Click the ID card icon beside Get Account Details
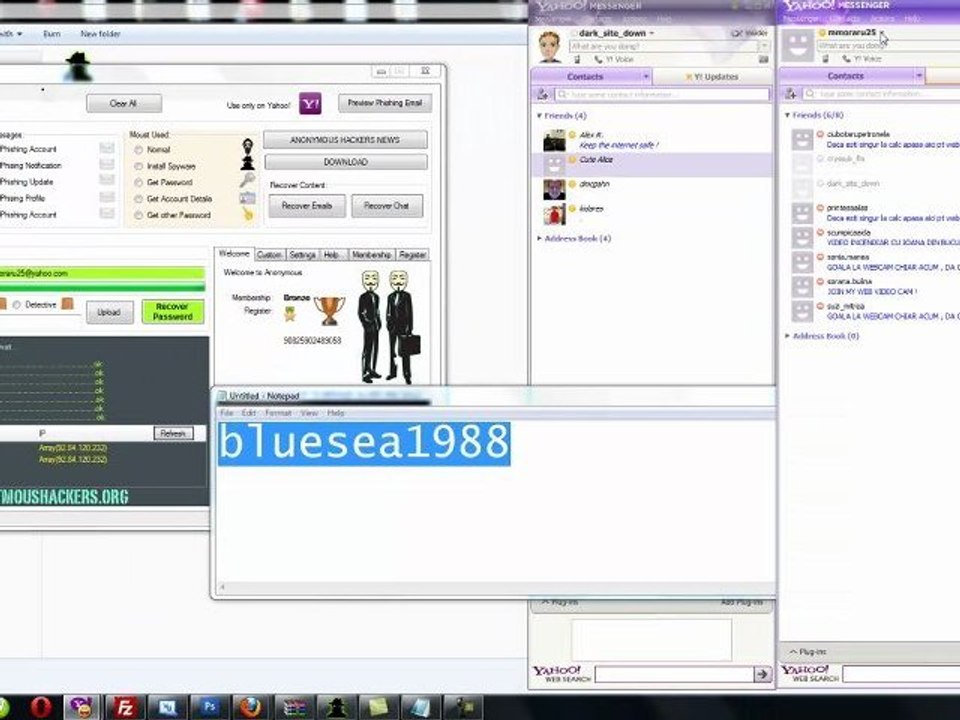This screenshot has height=720, width=960. [x=247, y=198]
